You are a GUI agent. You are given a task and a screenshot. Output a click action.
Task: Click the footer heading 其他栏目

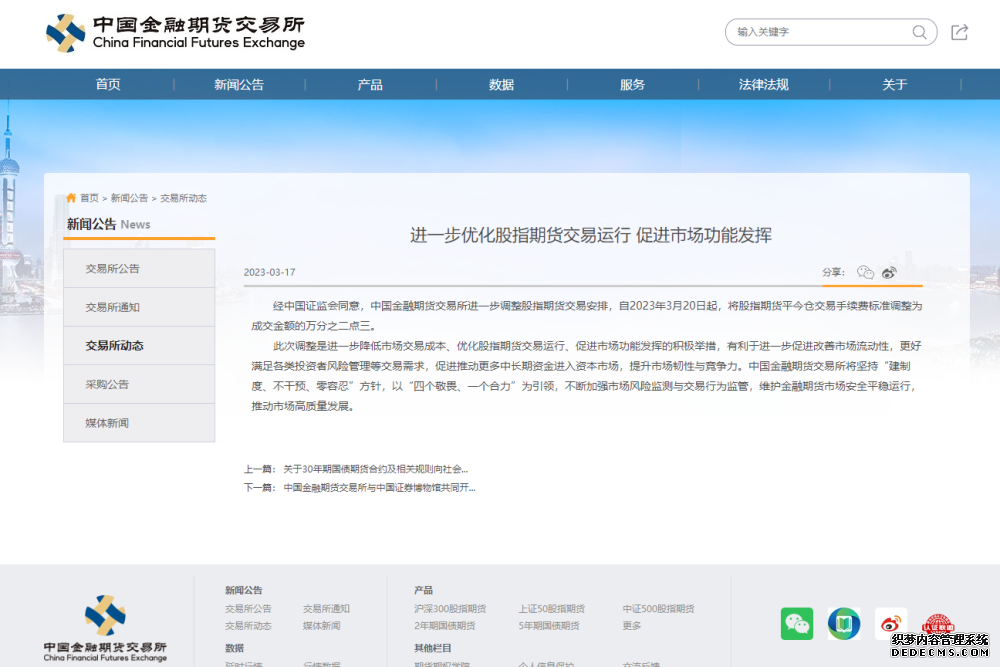(432, 648)
